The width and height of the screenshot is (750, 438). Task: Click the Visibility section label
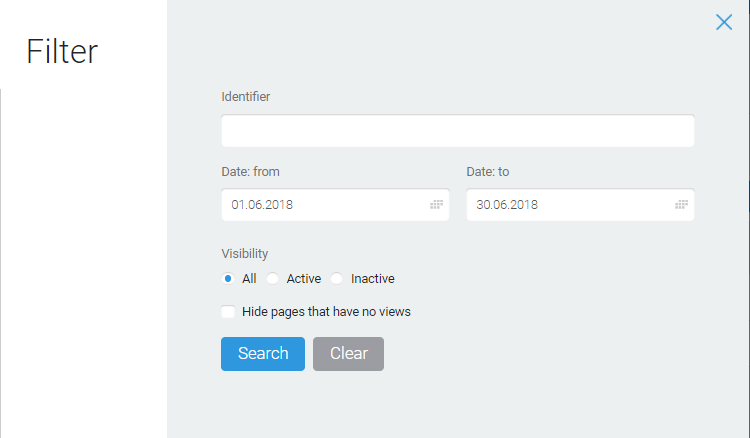pos(244,253)
